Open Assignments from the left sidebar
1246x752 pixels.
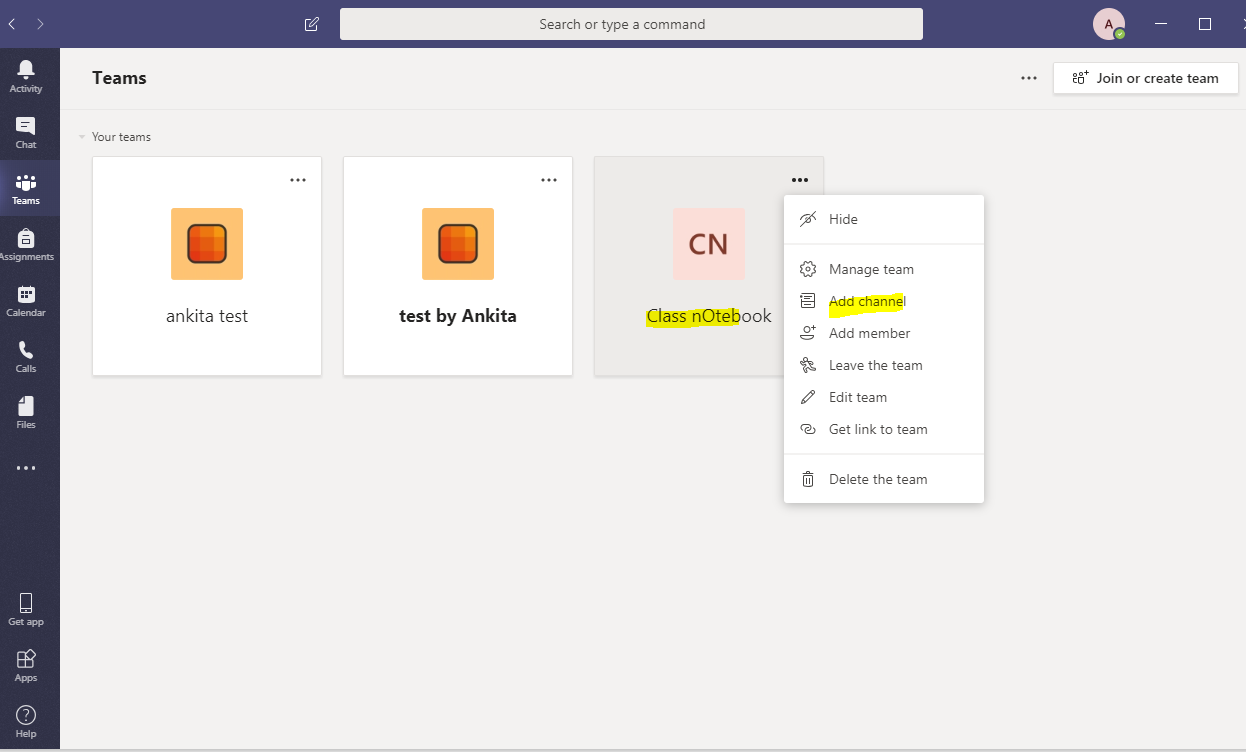pyautogui.click(x=26, y=244)
